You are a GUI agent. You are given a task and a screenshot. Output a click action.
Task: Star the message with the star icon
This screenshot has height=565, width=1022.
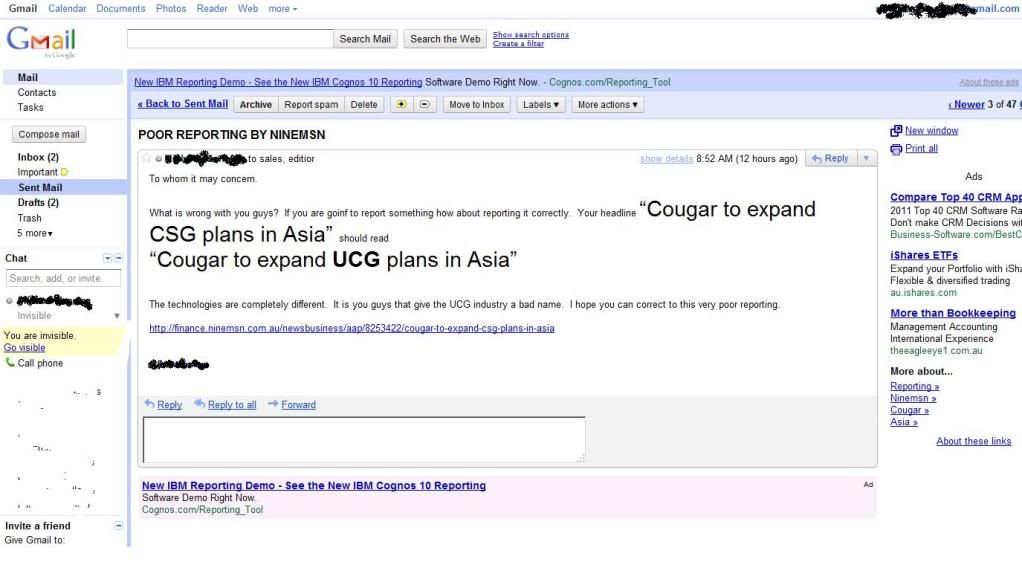point(147,158)
